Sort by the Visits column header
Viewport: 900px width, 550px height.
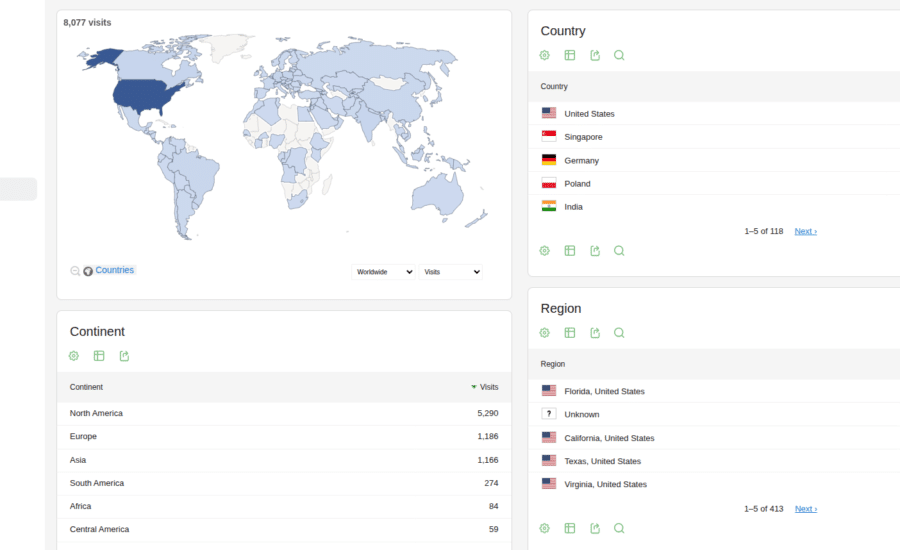coord(485,387)
